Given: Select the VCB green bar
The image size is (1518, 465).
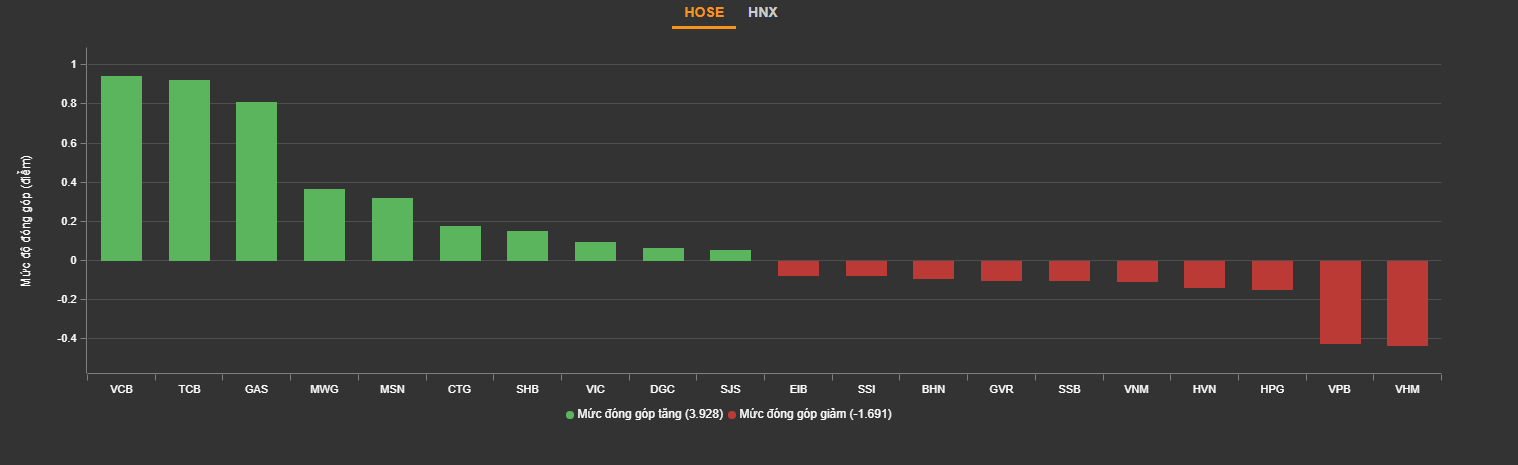Looking at the screenshot, I should pyautogui.click(x=121, y=168).
